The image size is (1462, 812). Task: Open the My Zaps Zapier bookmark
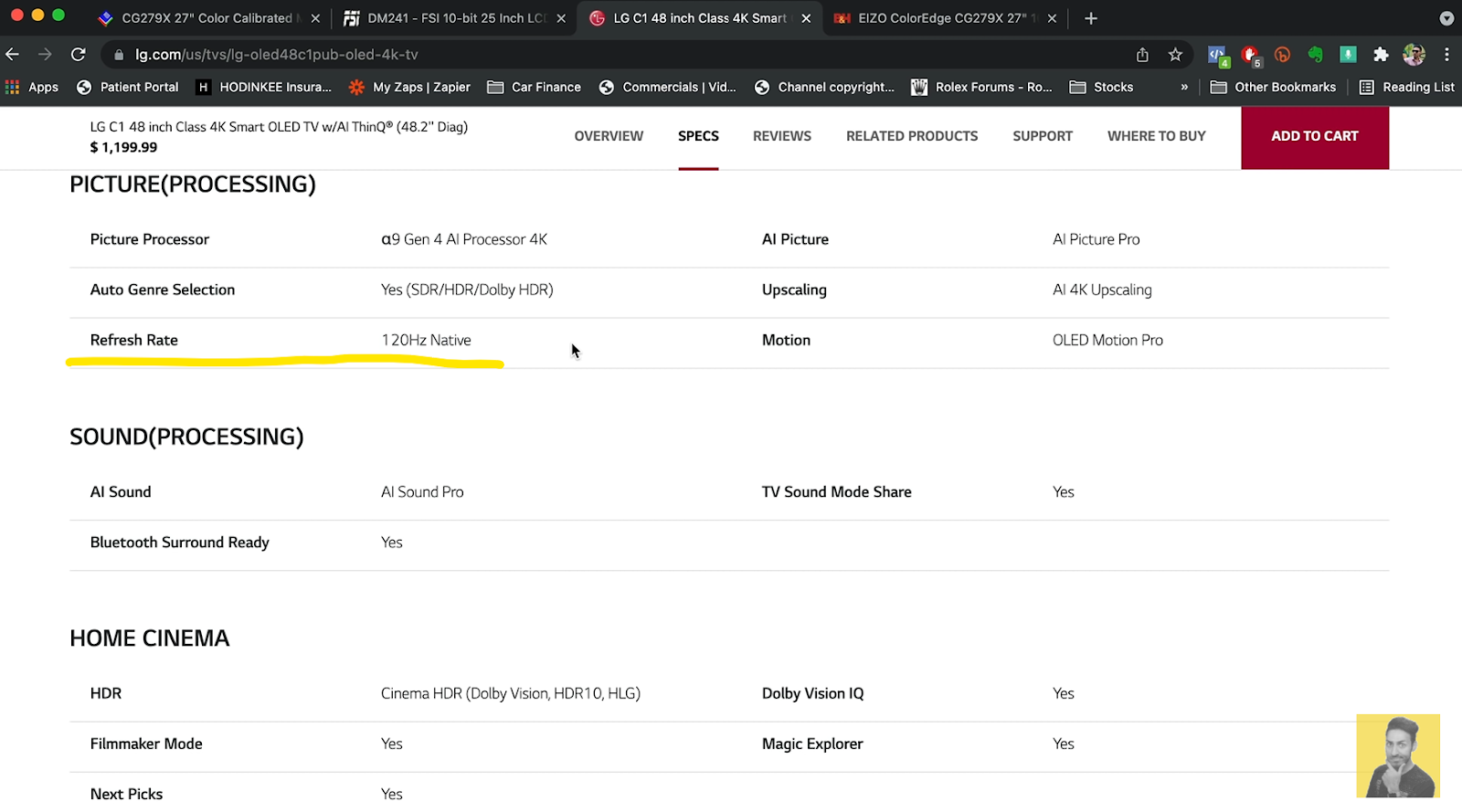[x=409, y=87]
